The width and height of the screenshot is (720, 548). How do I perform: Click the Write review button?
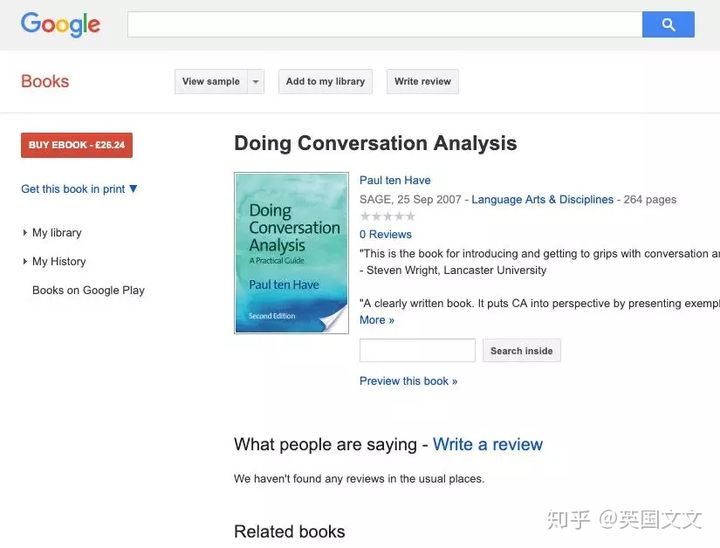(x=422, y=81)
